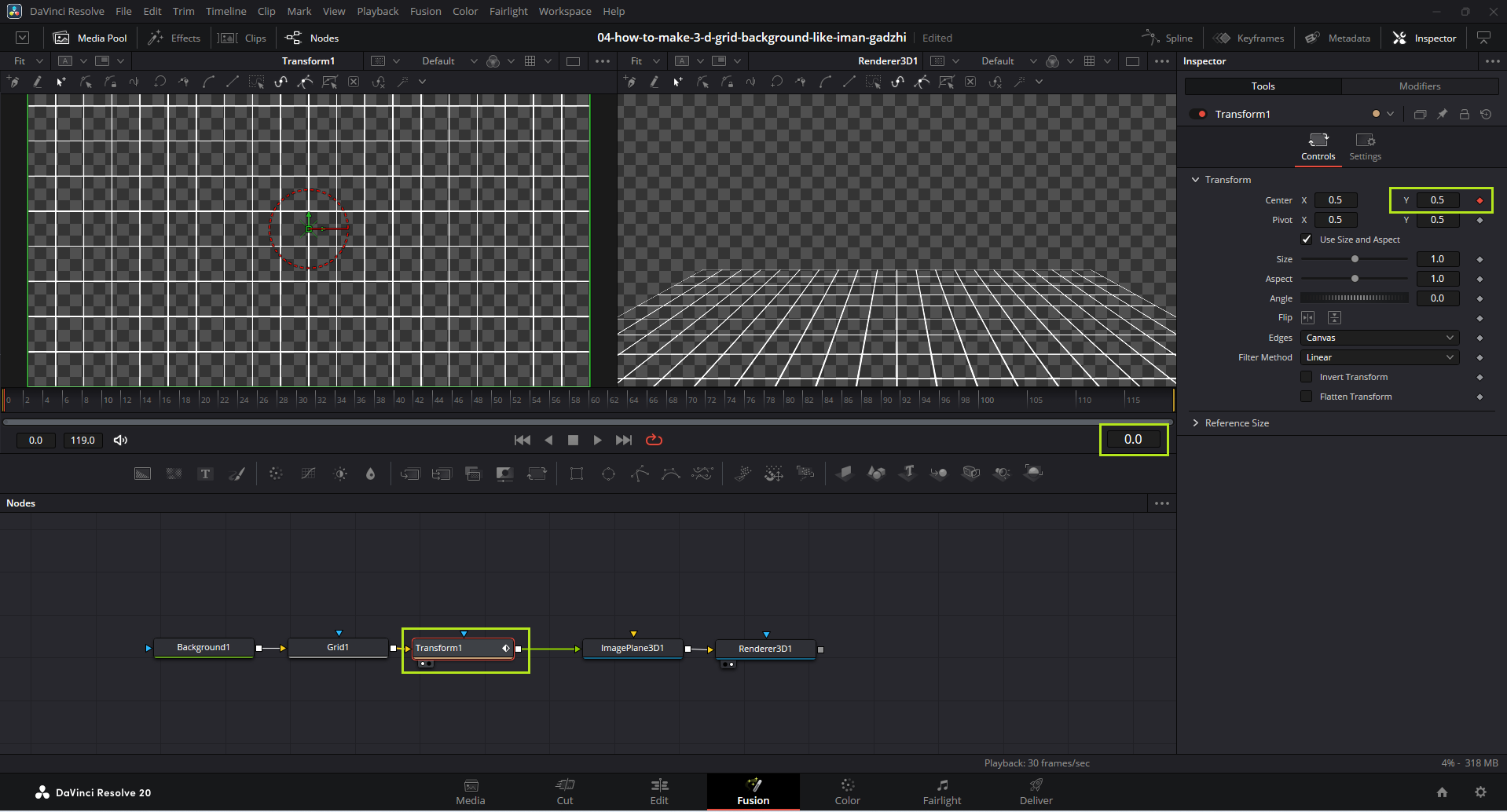Viewport: 1507px width, 812px height.
Task: Switch to the Color page
Action: tap(847, 792)
